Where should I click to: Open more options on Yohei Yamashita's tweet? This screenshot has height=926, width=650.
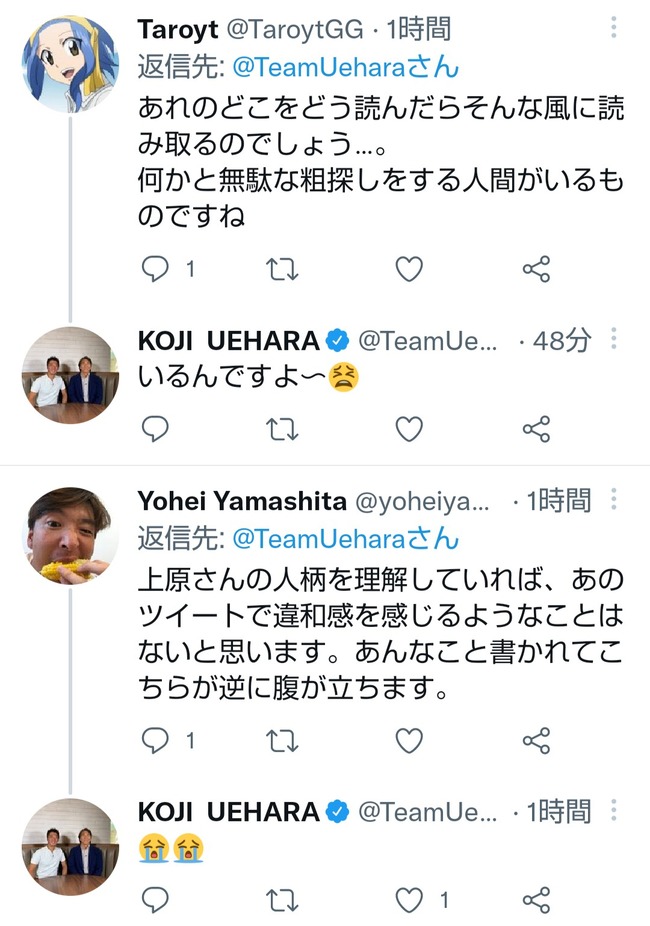614,499
